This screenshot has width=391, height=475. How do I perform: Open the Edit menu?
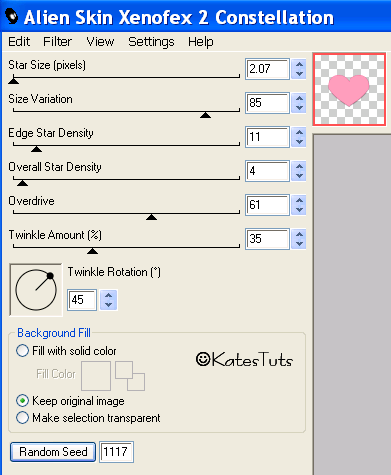pos(19,42)
